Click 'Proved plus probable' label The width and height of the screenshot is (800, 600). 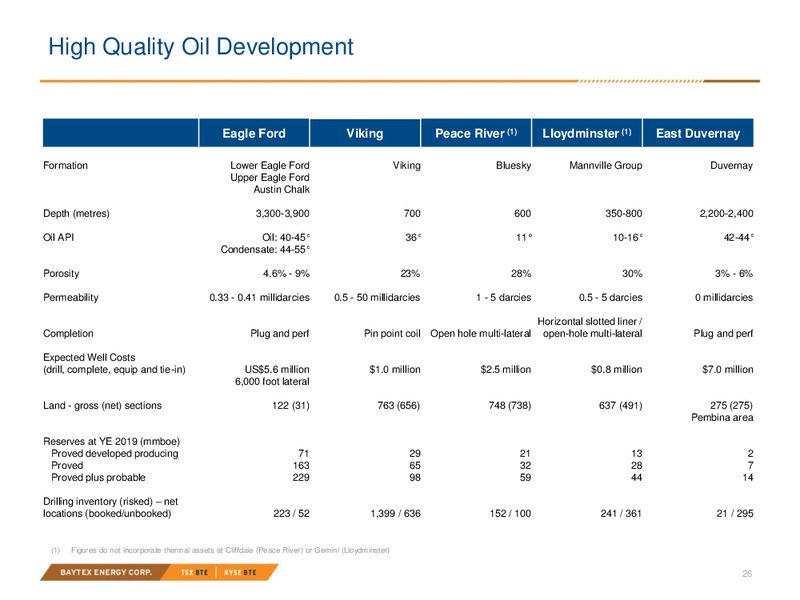98,477
